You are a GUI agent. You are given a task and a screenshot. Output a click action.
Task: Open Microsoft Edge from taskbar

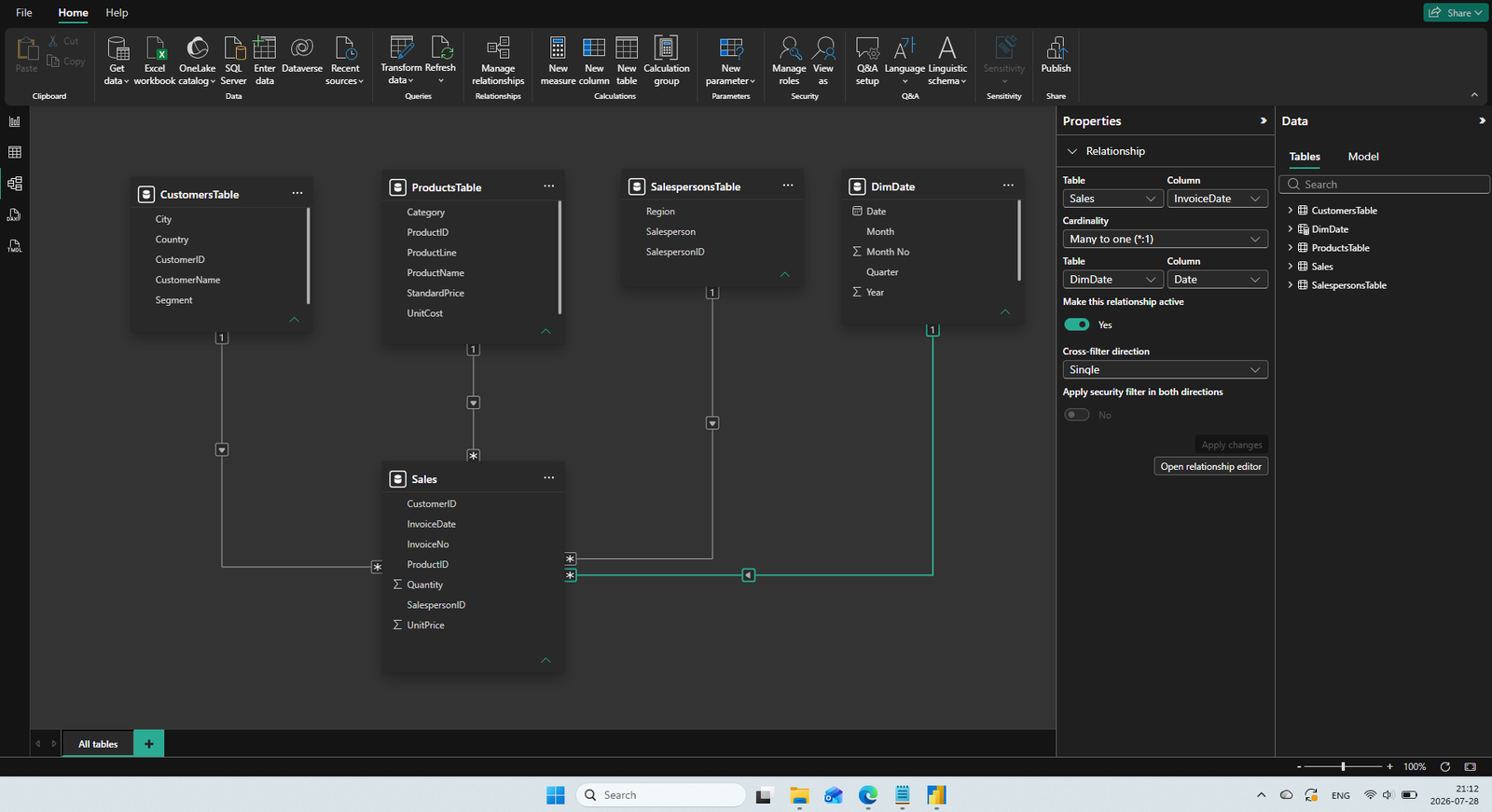(x=868, y=795)
